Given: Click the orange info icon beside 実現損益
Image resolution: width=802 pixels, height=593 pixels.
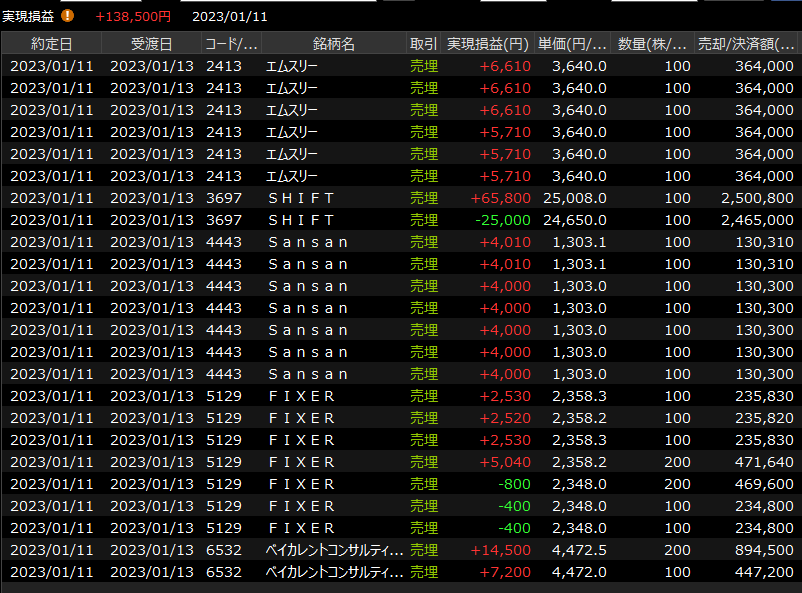Looking at the screenshot, I should point(68,16).
